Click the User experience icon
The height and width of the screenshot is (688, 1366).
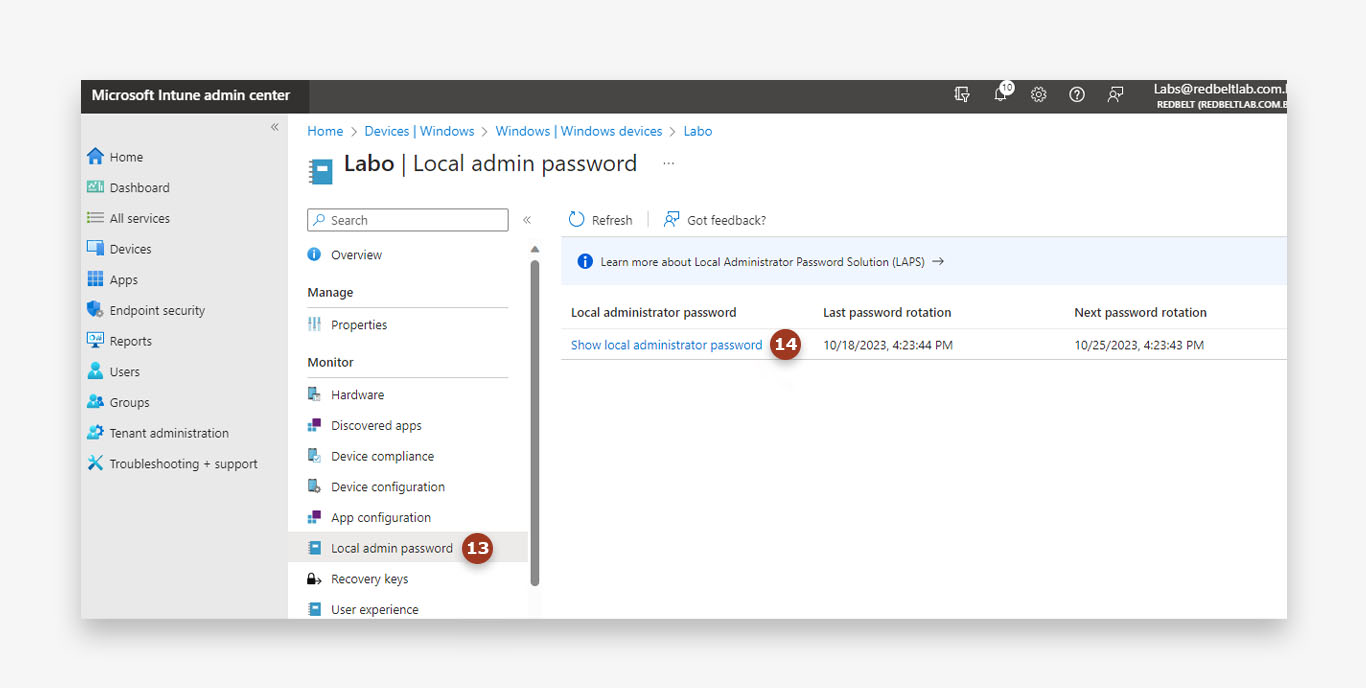(x=314, y=609)
